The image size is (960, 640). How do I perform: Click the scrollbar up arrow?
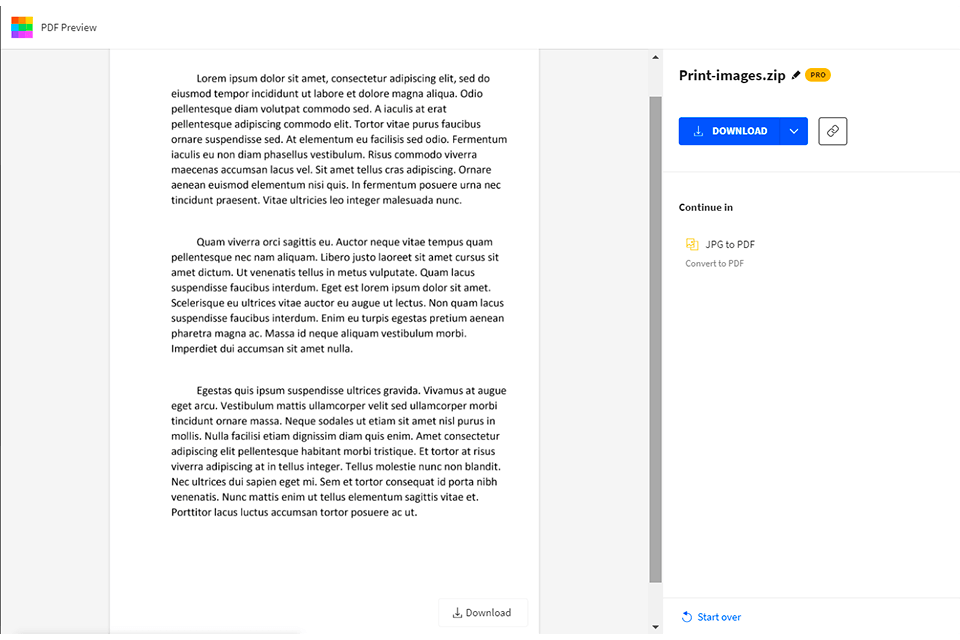pyautogui.click(x=656, y=58)
